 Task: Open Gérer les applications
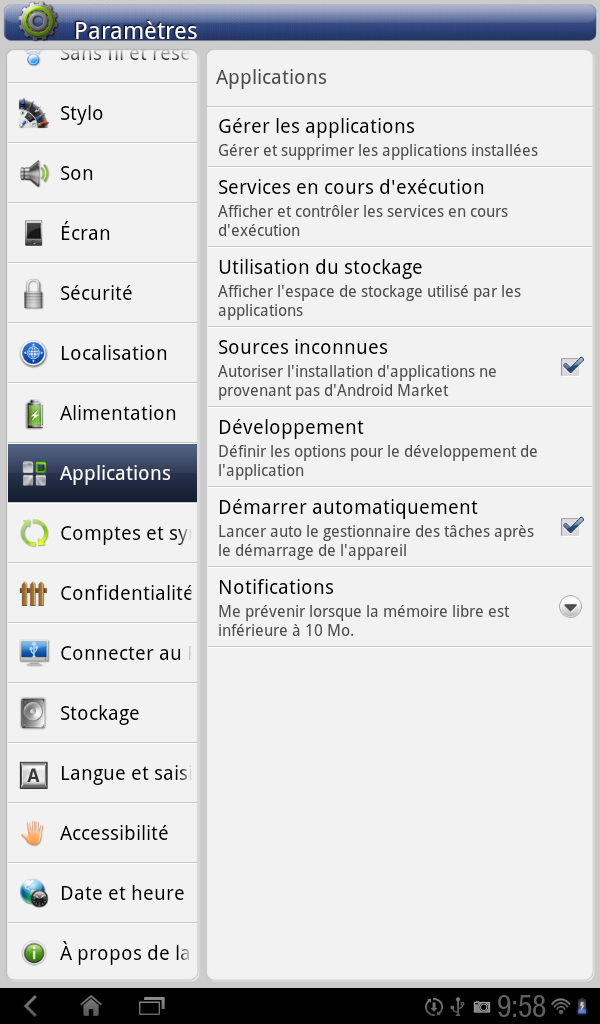coord(400,136)
